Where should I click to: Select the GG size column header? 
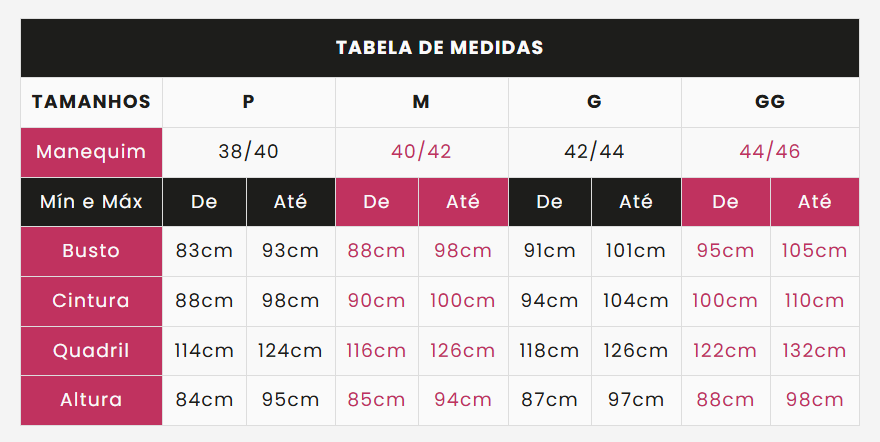(x=770, y=102)
